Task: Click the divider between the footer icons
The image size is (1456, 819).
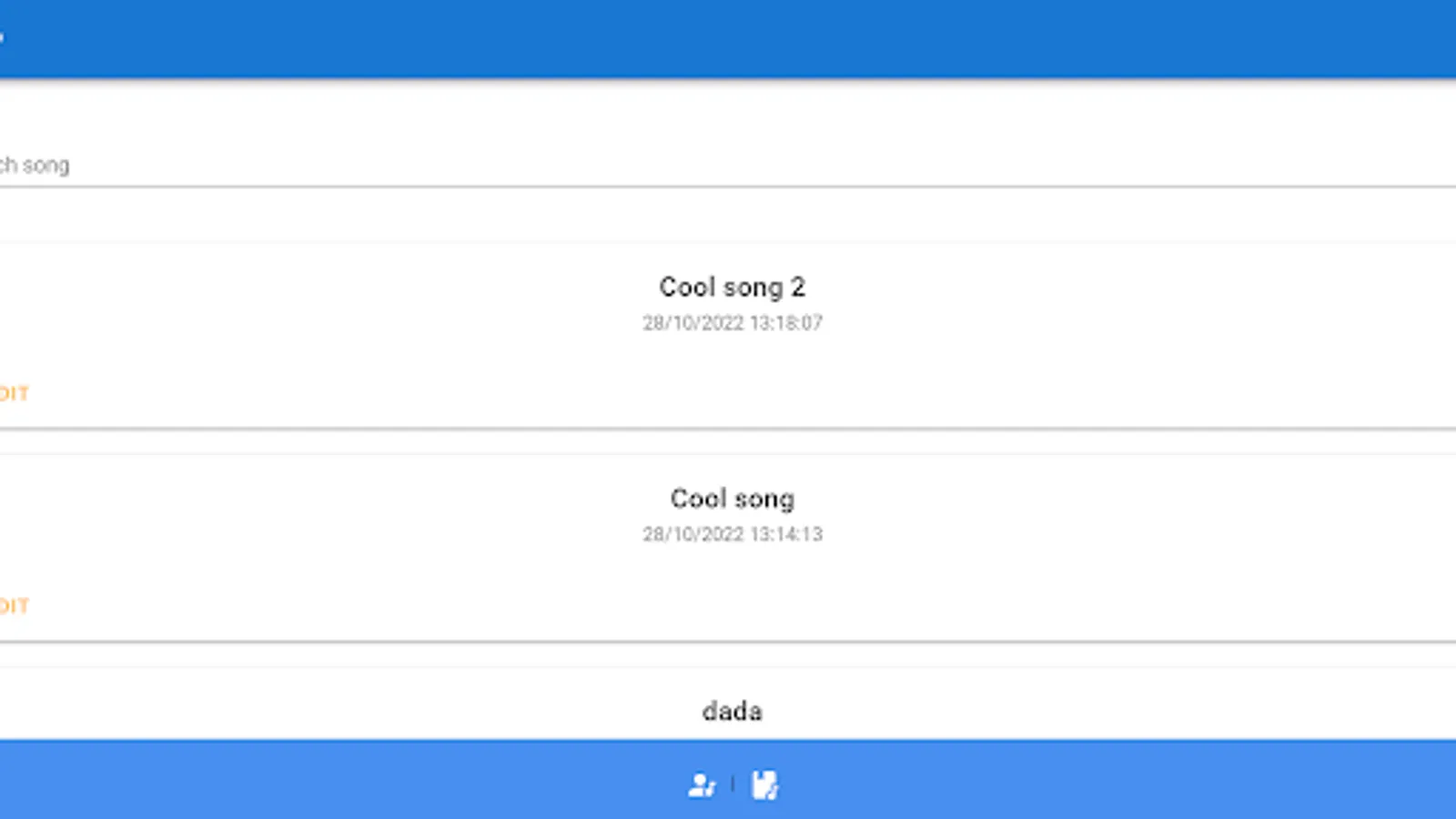Action: click(x=733, y=784)
